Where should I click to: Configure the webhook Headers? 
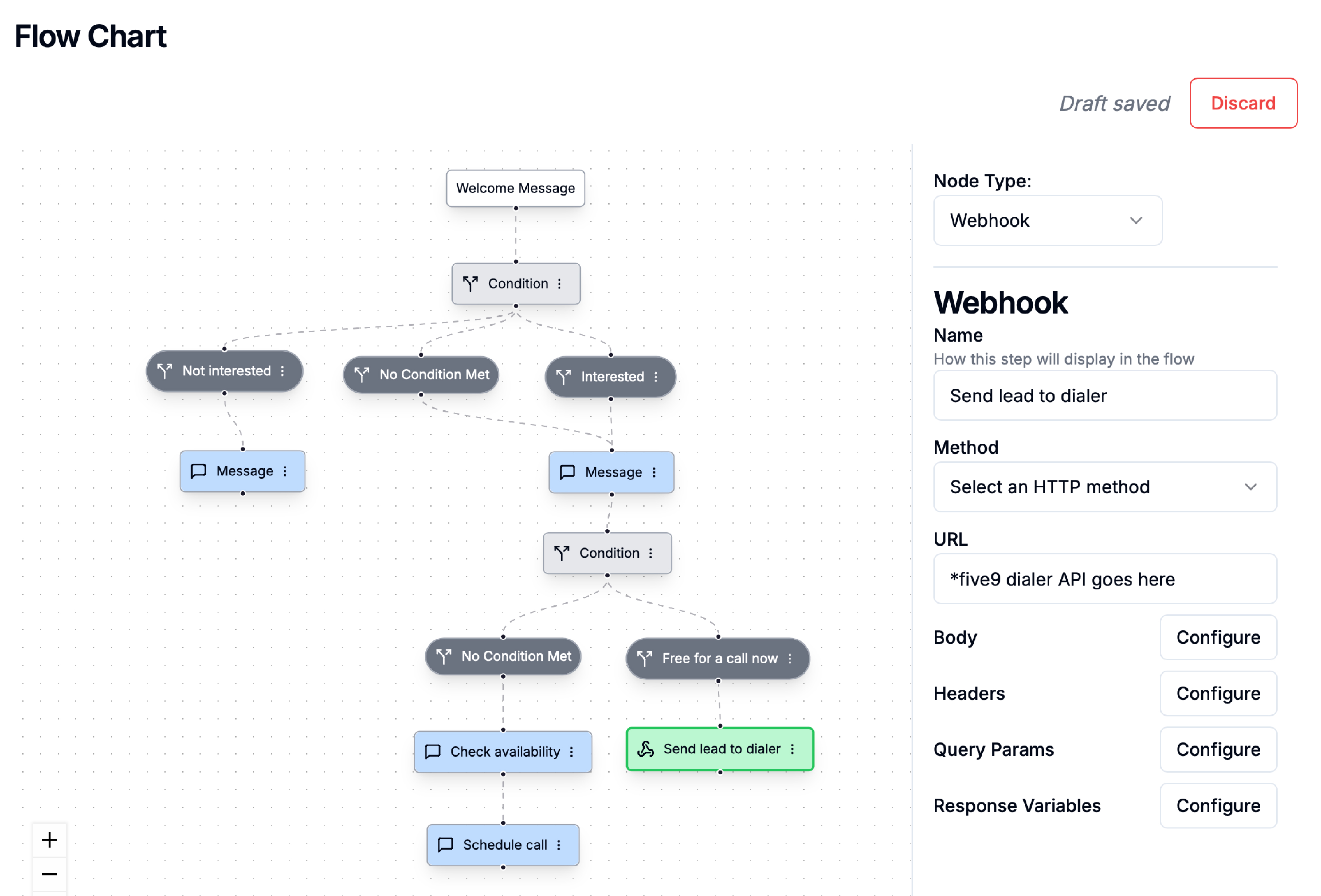click(1217, 693)
